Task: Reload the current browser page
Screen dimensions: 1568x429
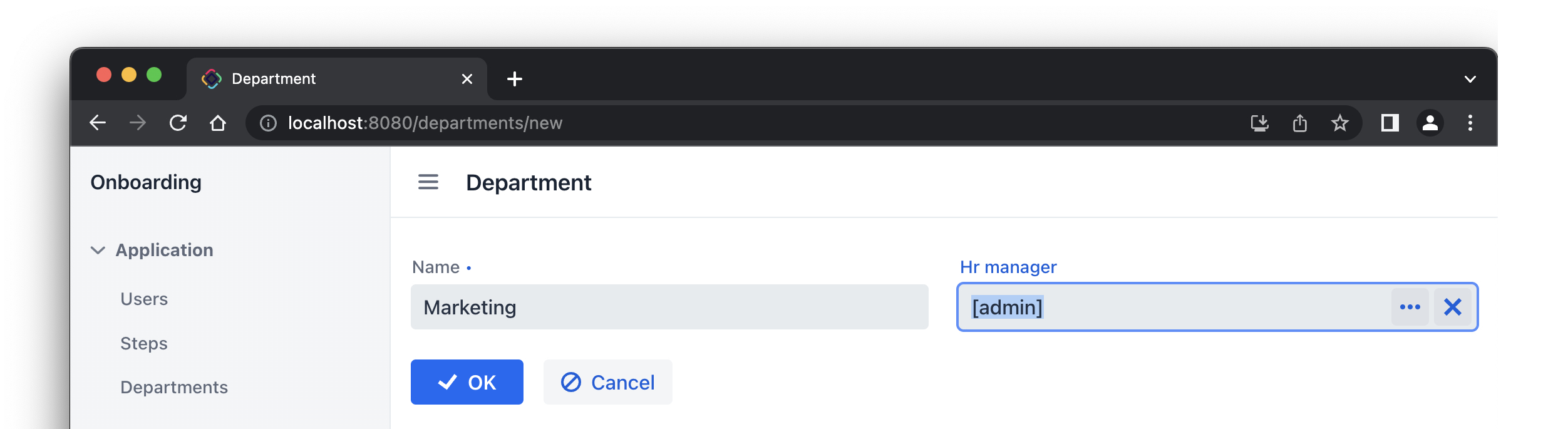Action: [178, 123]
